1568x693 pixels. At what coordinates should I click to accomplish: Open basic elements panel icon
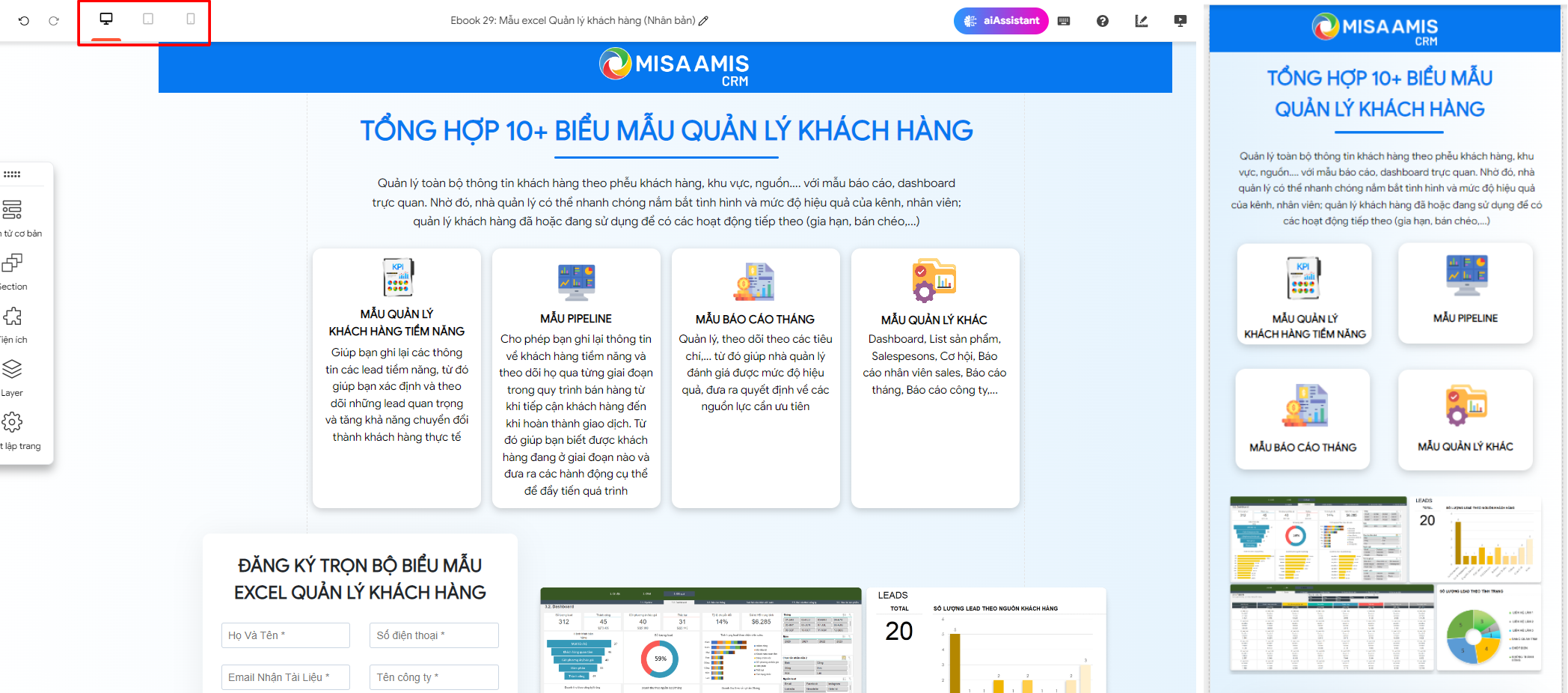coord(12,210)
